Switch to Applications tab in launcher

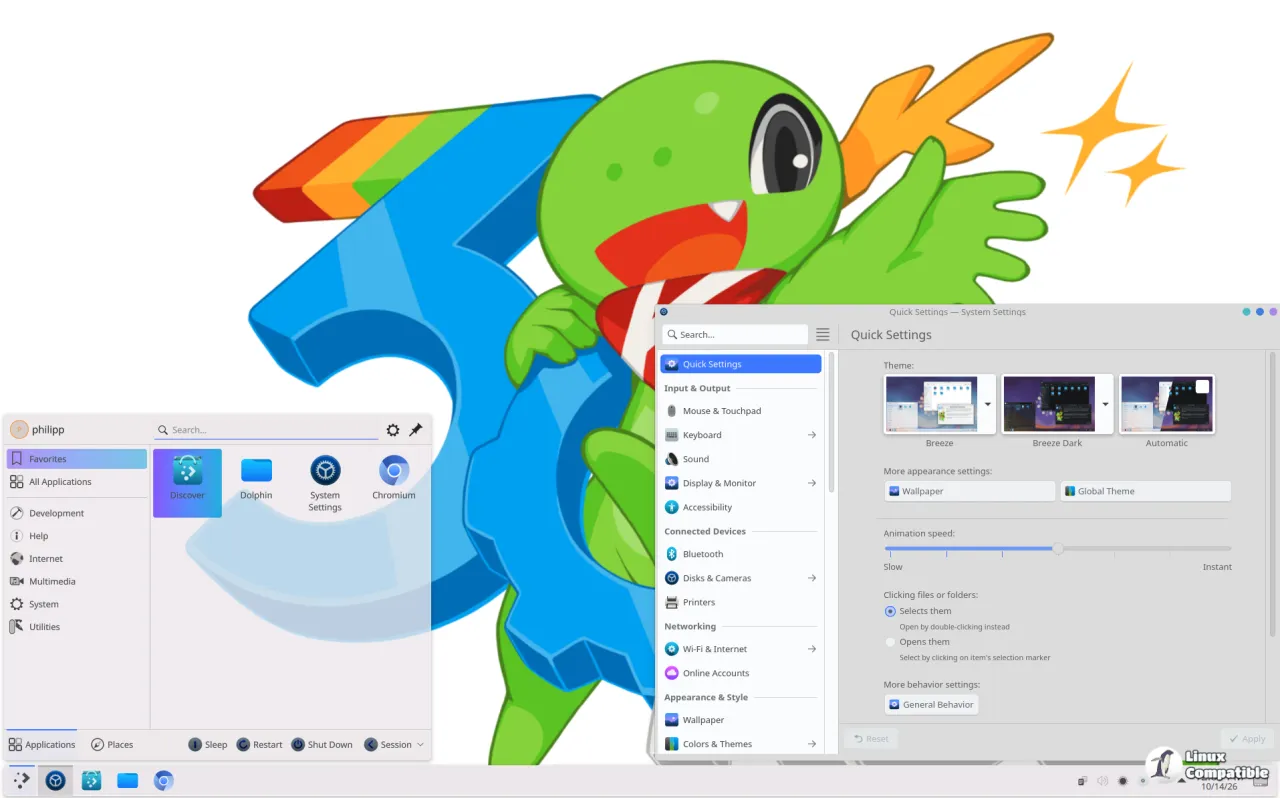point(42,745)
